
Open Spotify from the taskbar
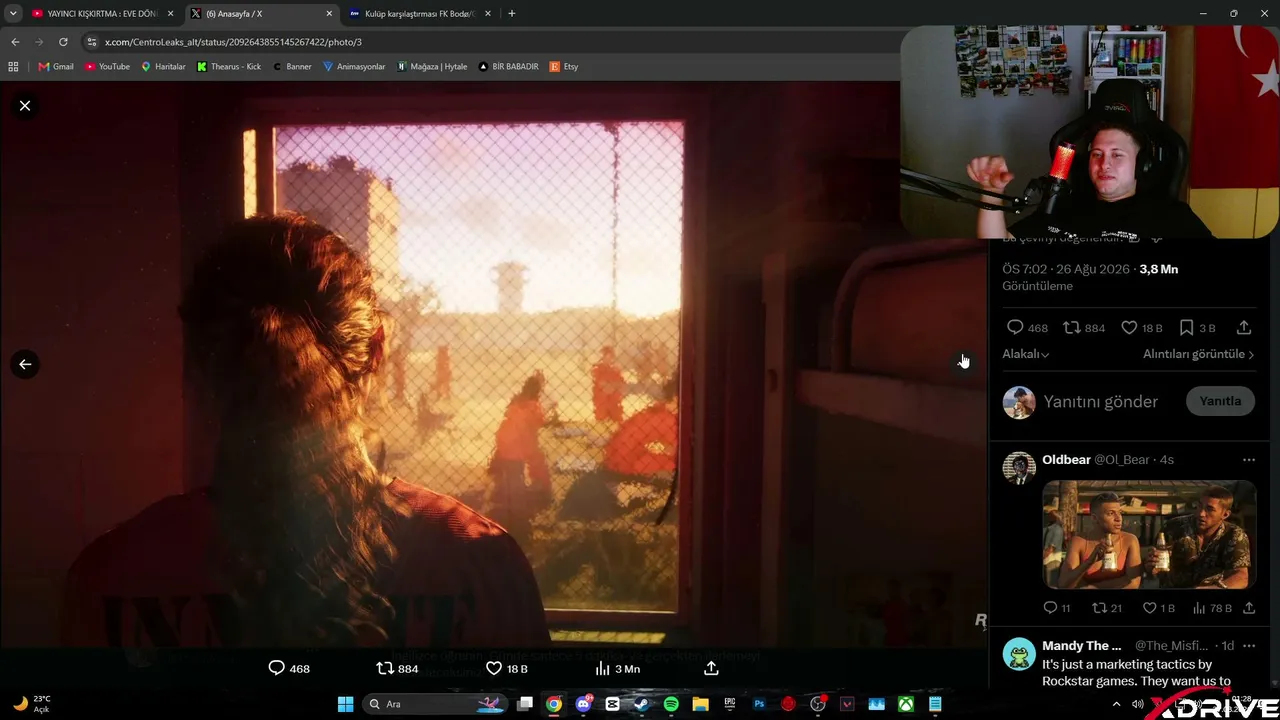point(671,704)
